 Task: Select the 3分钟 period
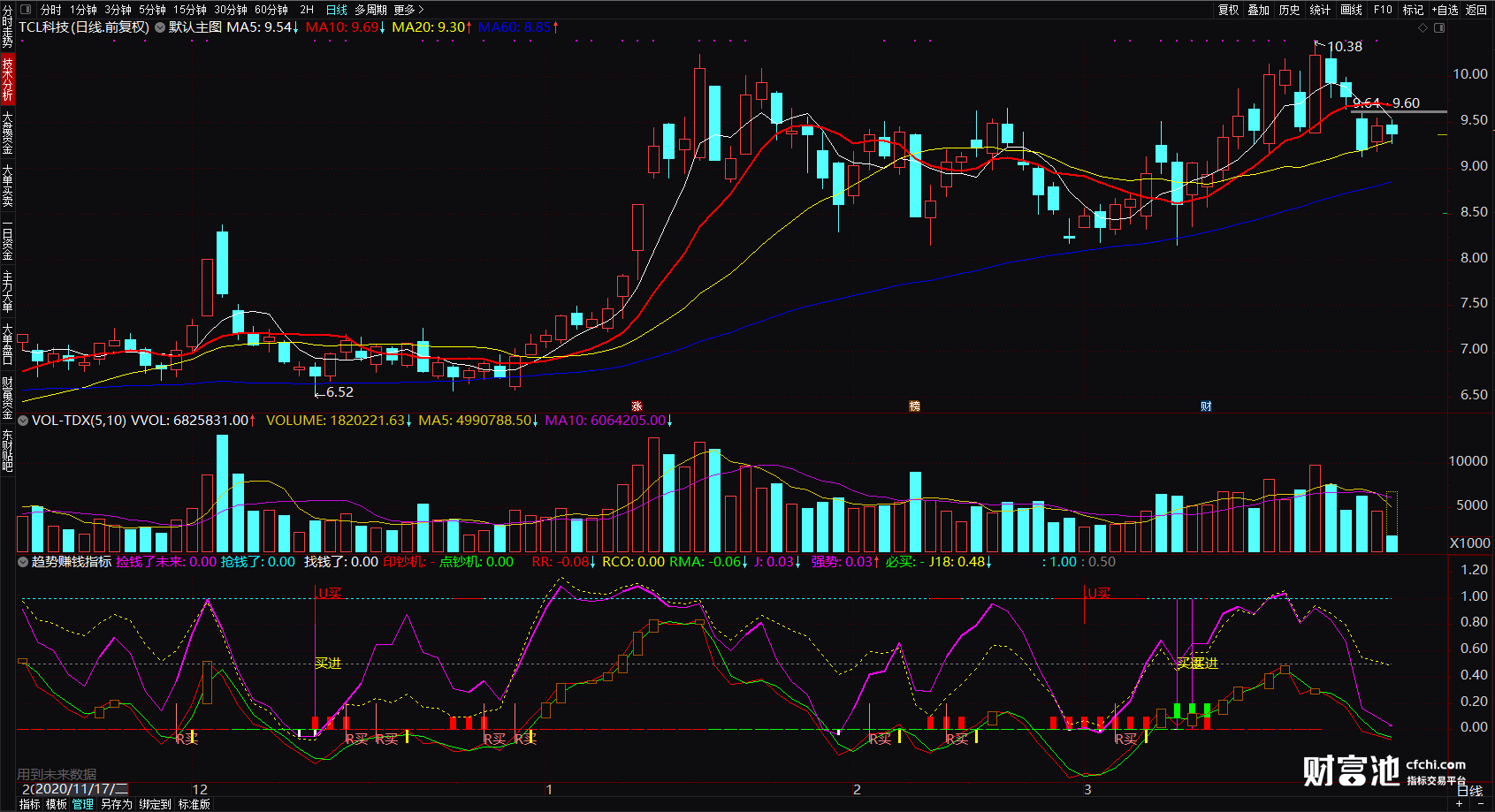[118, 10]
